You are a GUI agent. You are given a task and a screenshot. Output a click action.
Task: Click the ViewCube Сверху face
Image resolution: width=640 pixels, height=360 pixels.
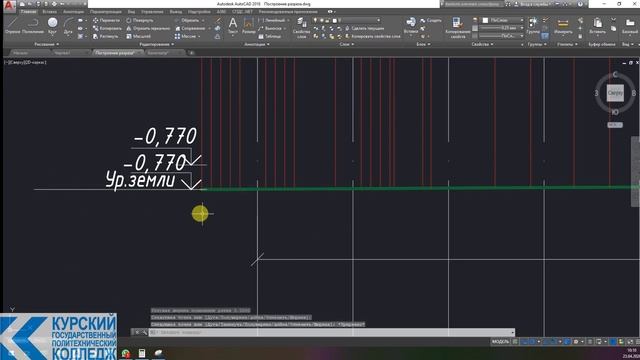[x=615, y=93]
